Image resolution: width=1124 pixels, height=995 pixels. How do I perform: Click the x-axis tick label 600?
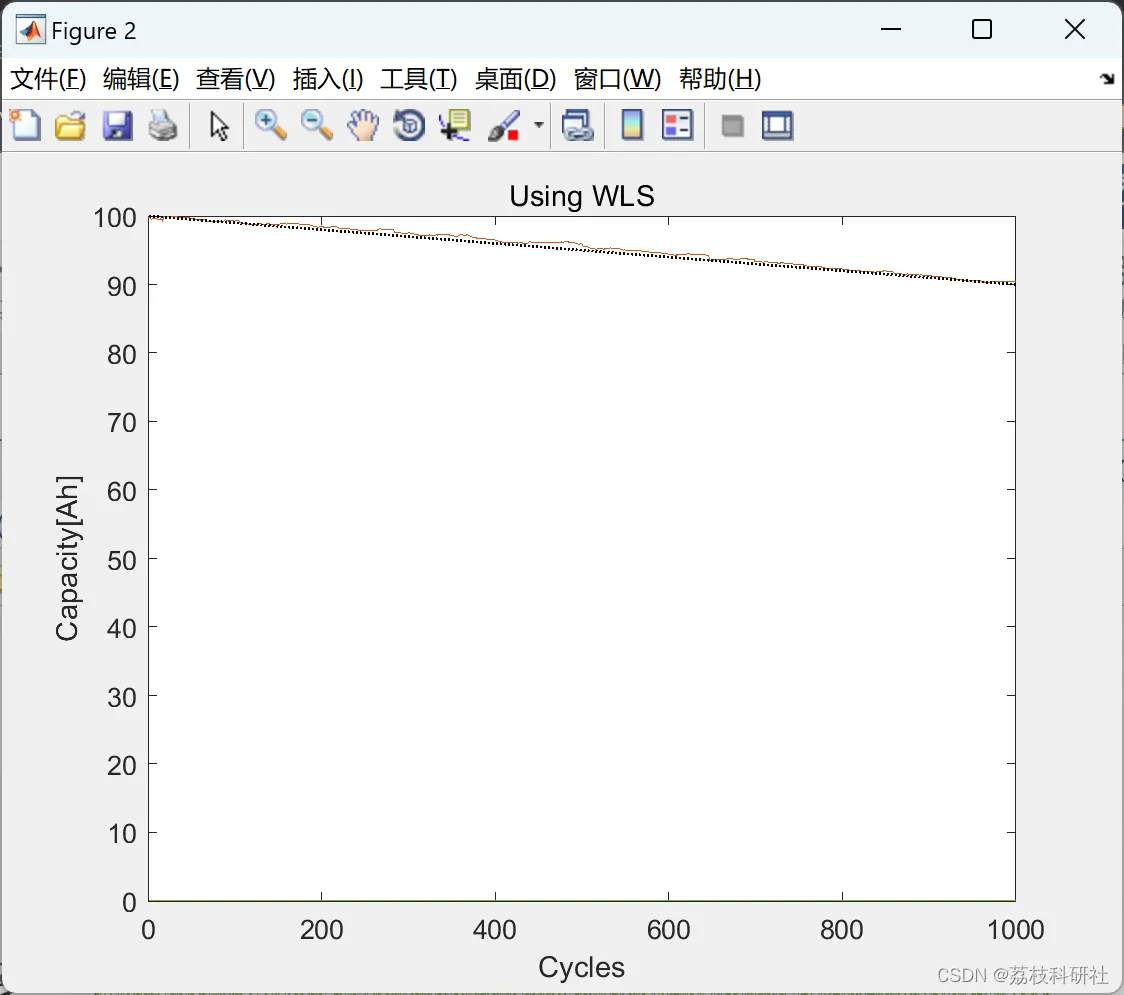(668, 930)
